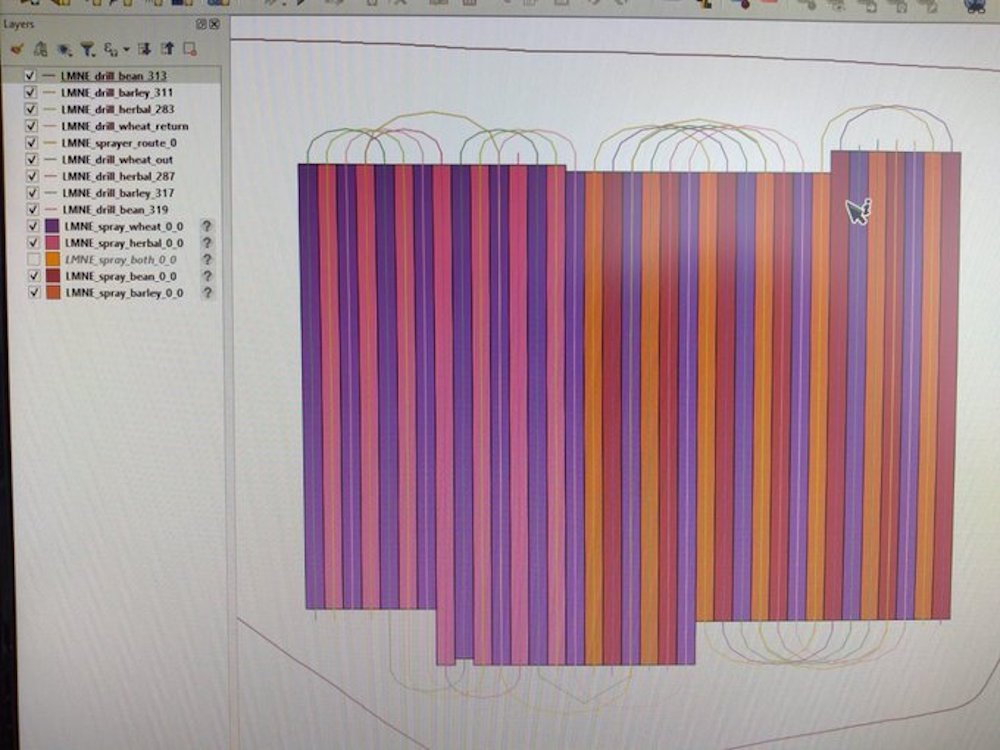
Task: Click the question mark beside LMNE_spray_wheat_0_0
Action: [x=207, y=226]
